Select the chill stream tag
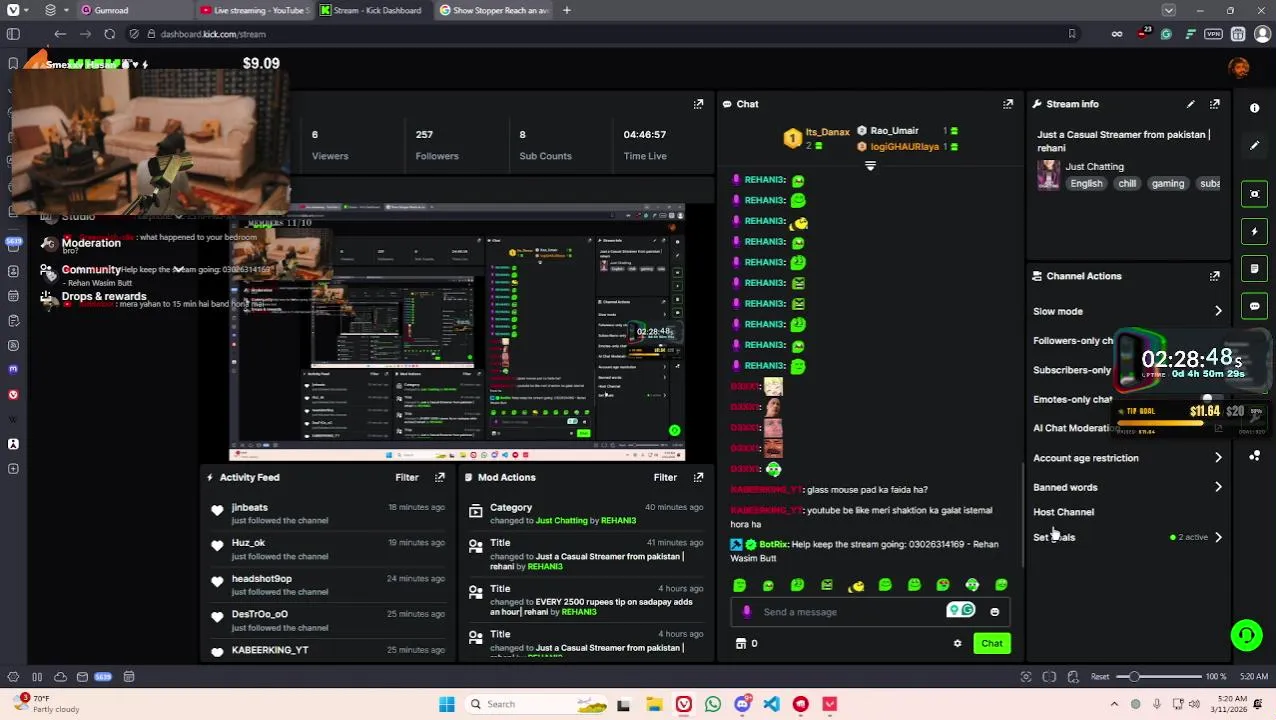The width and height of the screenshot is (1276, 720). [x=1127, y=184]
